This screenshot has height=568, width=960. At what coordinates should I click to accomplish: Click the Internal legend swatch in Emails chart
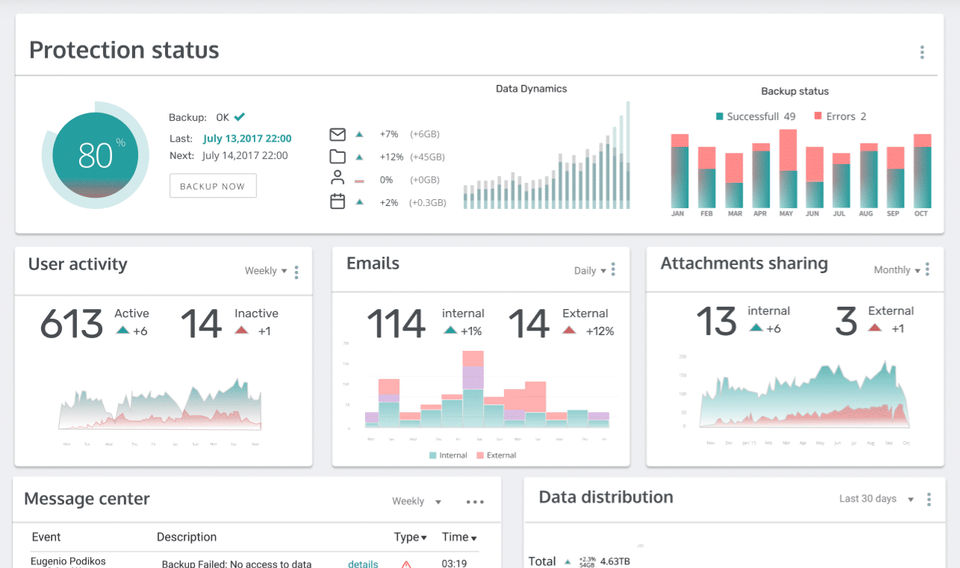(433, 455)
